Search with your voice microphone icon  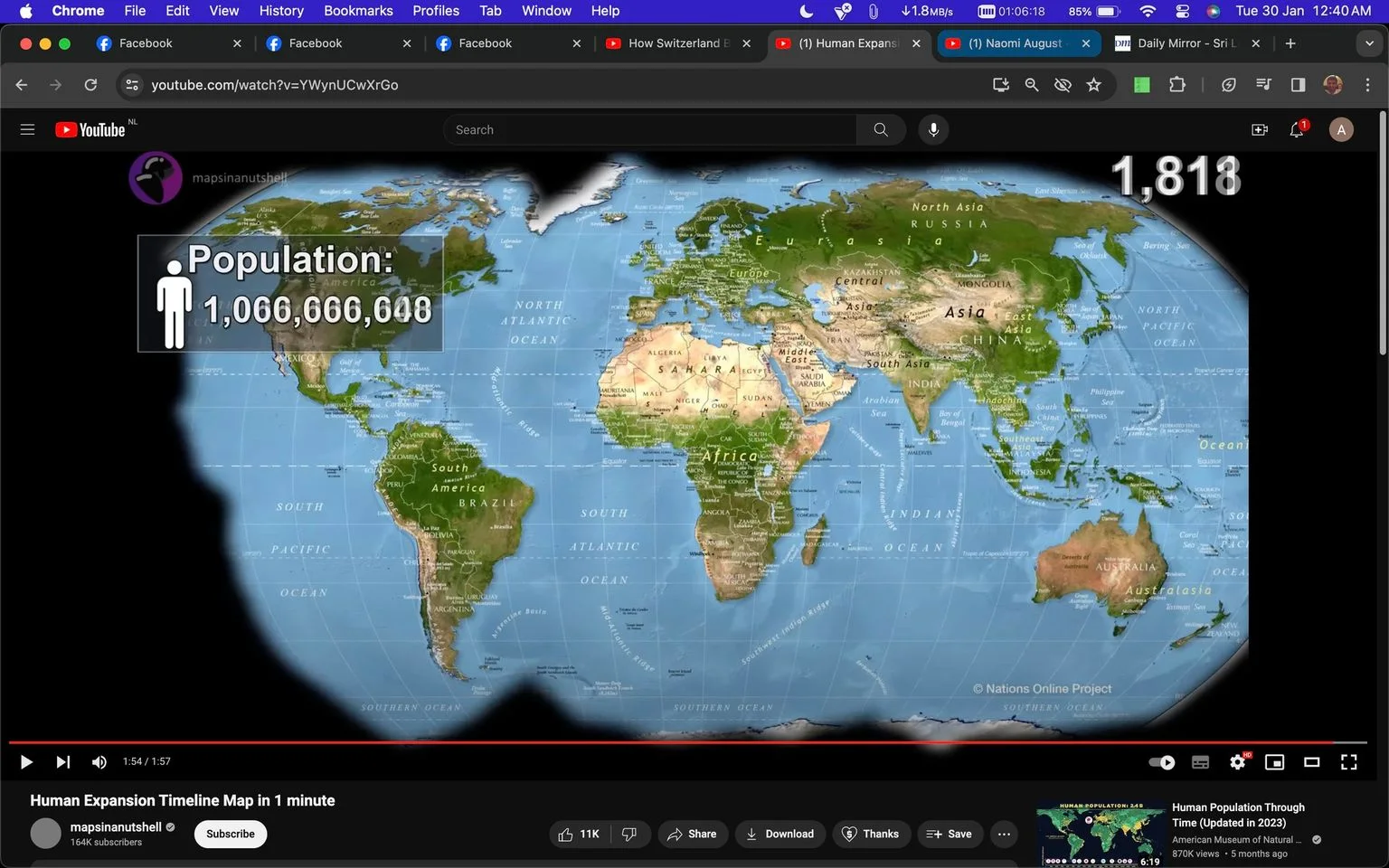[933, 129]
